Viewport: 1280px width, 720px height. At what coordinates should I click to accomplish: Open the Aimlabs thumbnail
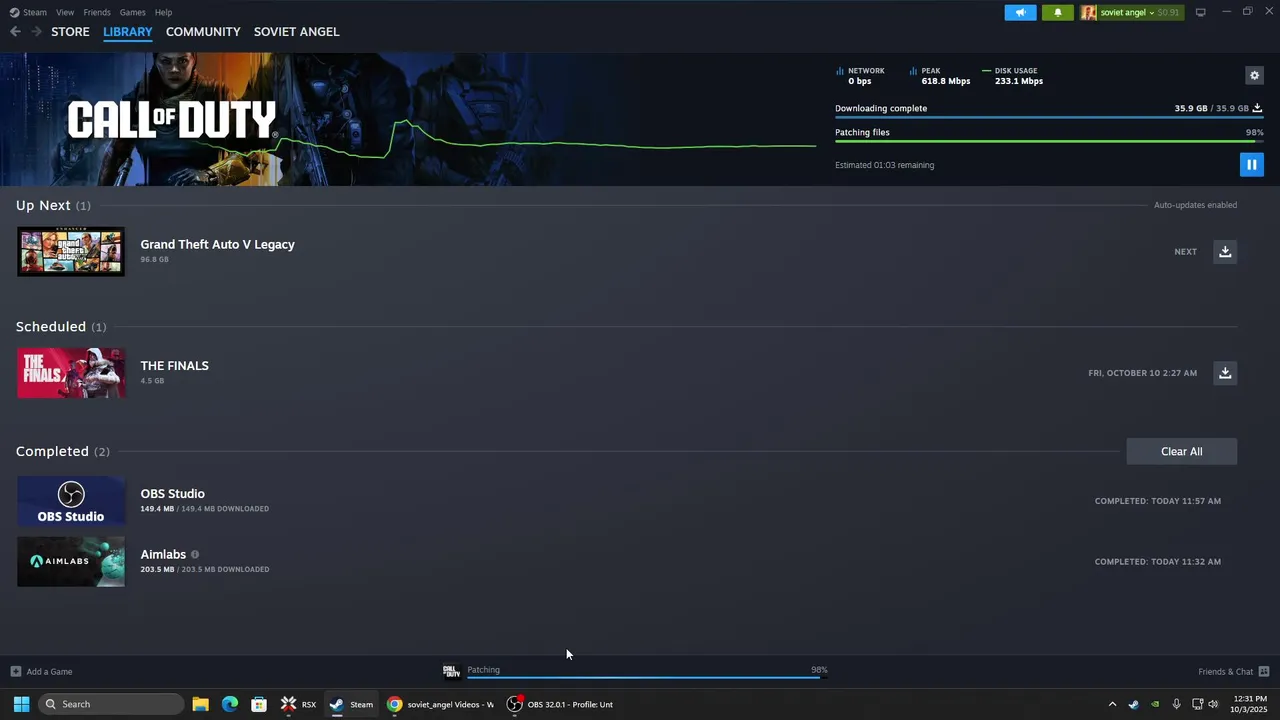click(71, 561)
